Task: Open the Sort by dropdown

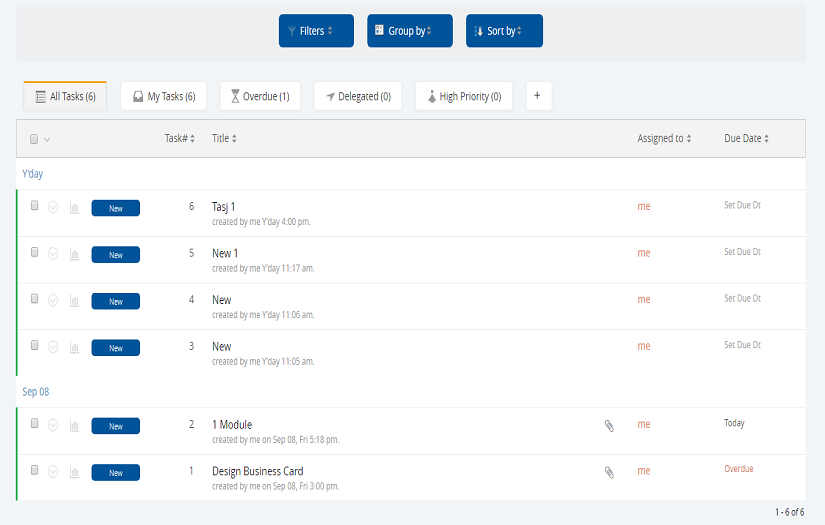Action: (x=504, y=31)
